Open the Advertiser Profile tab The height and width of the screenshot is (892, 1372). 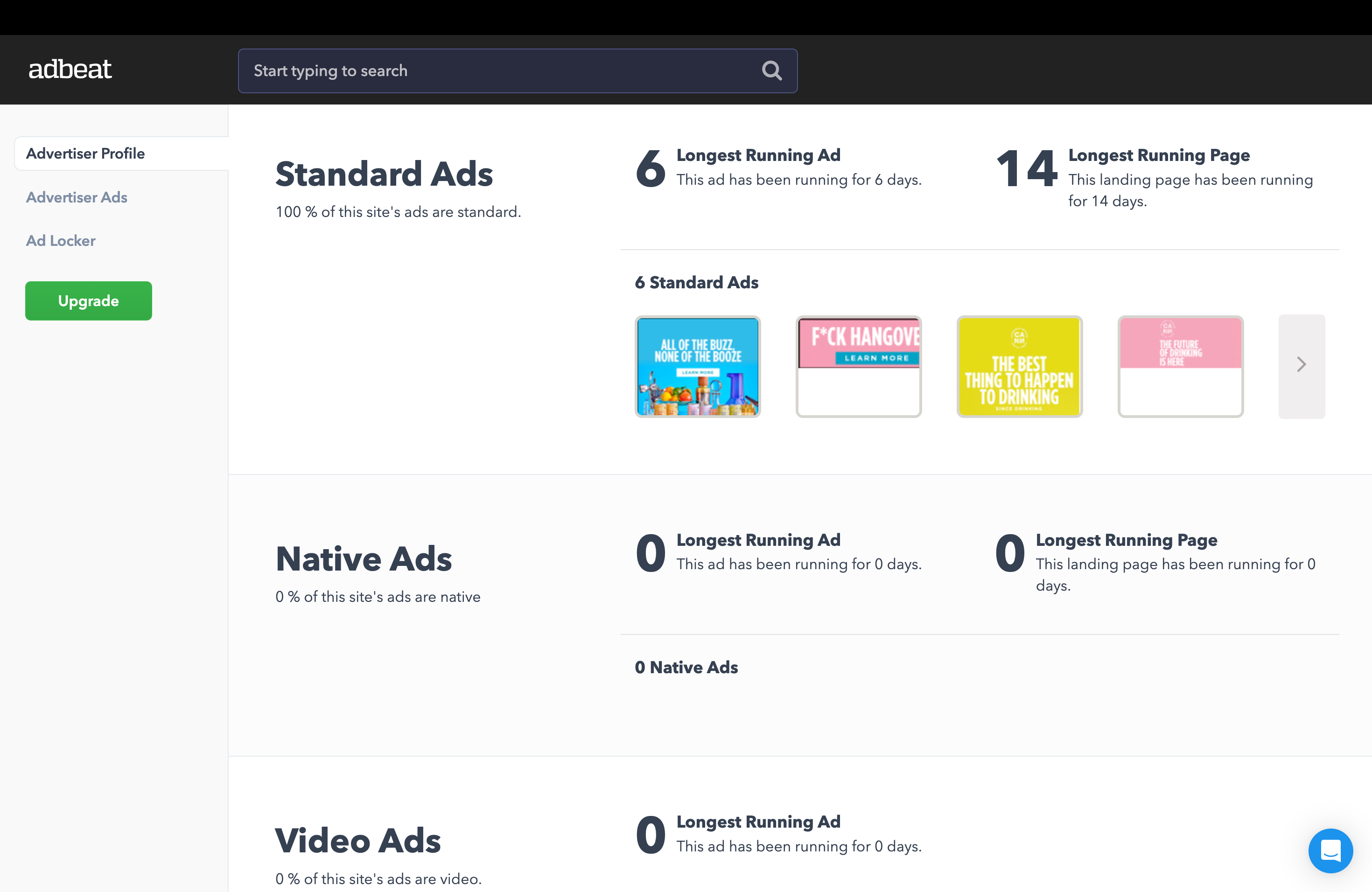85,153
